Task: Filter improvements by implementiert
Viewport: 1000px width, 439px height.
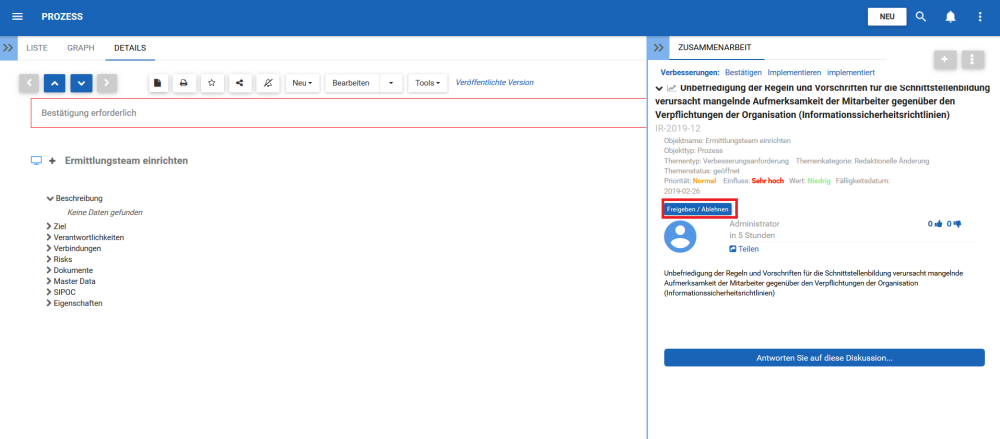Action: tap(850, 73)
